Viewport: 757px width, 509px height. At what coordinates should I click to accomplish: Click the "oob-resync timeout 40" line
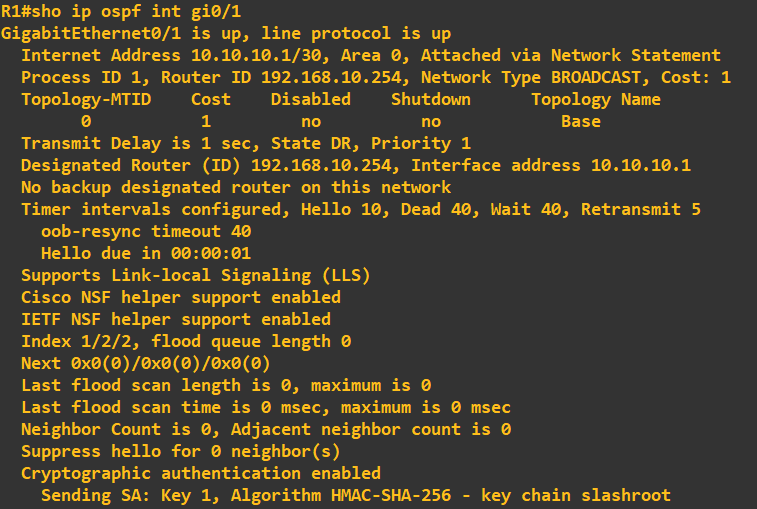(145, 231)
